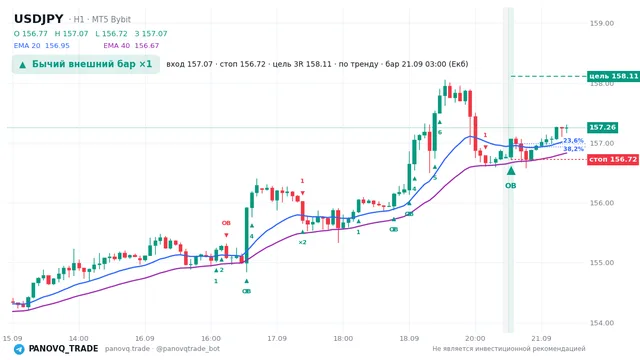Click the 18.09 date axis label
Viewport: 640px width, 360px height.
pyautogui.click(x=409, y=338)
